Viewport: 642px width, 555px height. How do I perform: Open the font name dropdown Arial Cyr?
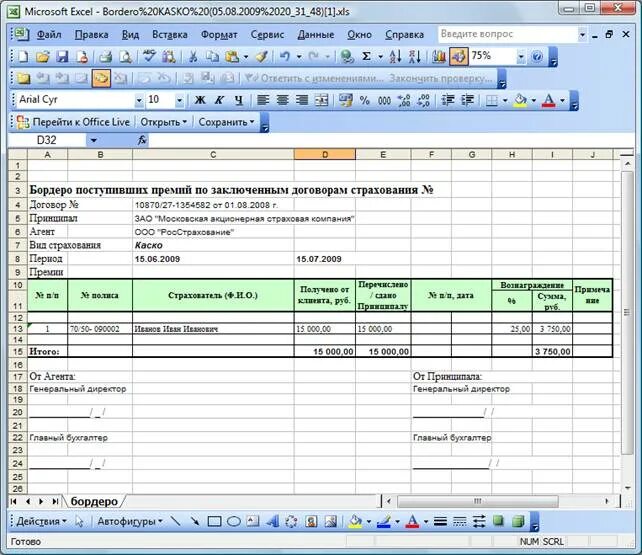(139, 100)
